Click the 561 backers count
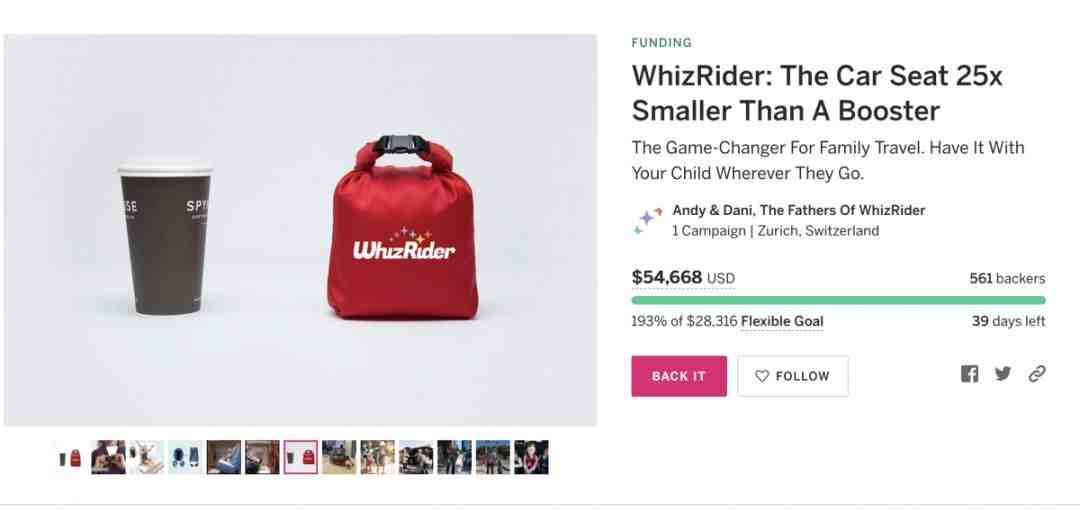This screenshot has width=1080, height=511. click(1007, 278)
